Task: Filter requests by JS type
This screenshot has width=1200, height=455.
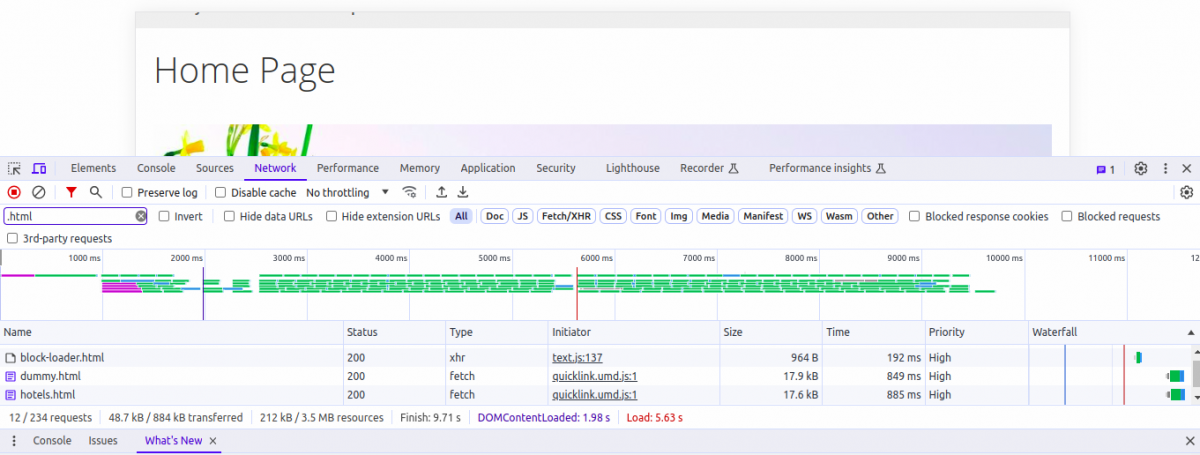Action: (522, 216)
